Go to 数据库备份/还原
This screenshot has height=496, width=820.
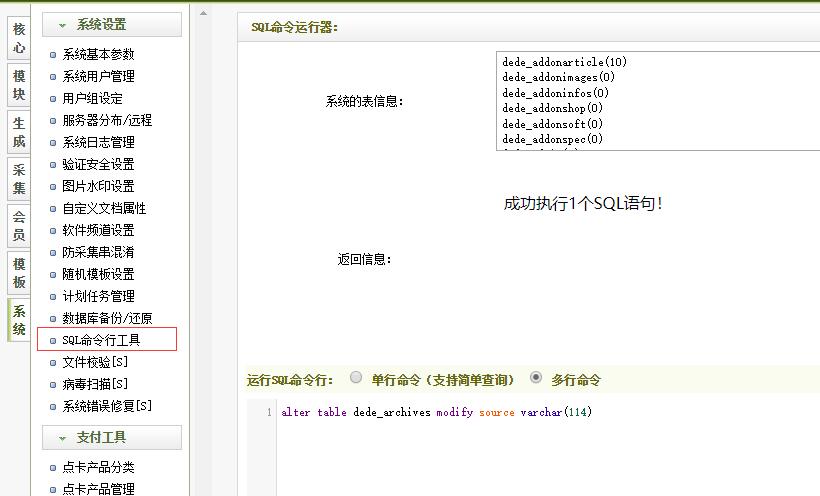[x=107, y=318]
